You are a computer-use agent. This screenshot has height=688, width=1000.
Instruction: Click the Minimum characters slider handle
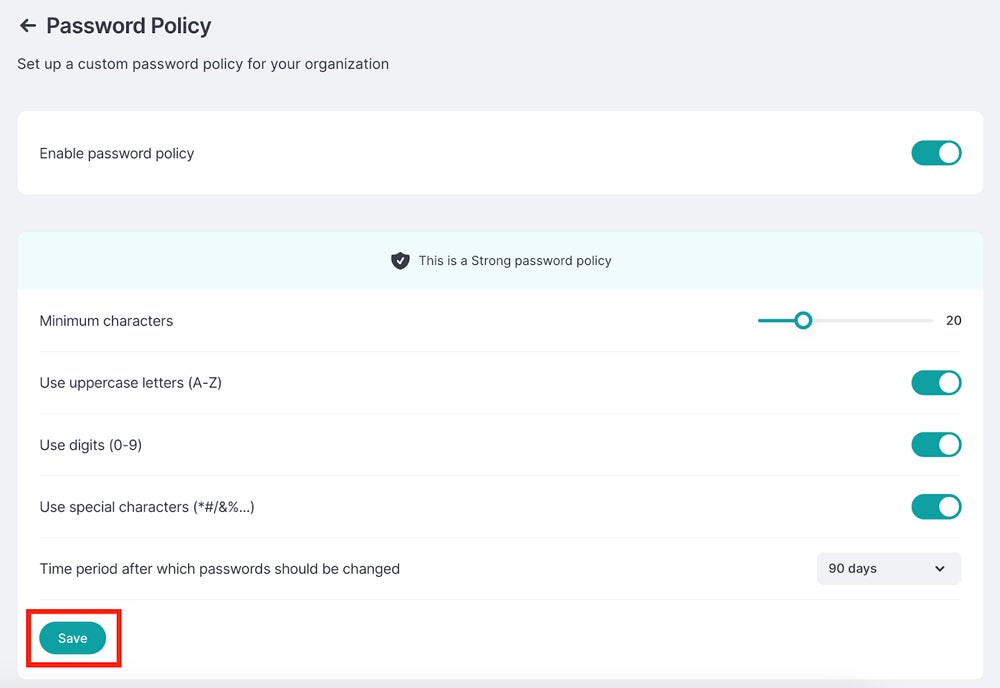802,321
